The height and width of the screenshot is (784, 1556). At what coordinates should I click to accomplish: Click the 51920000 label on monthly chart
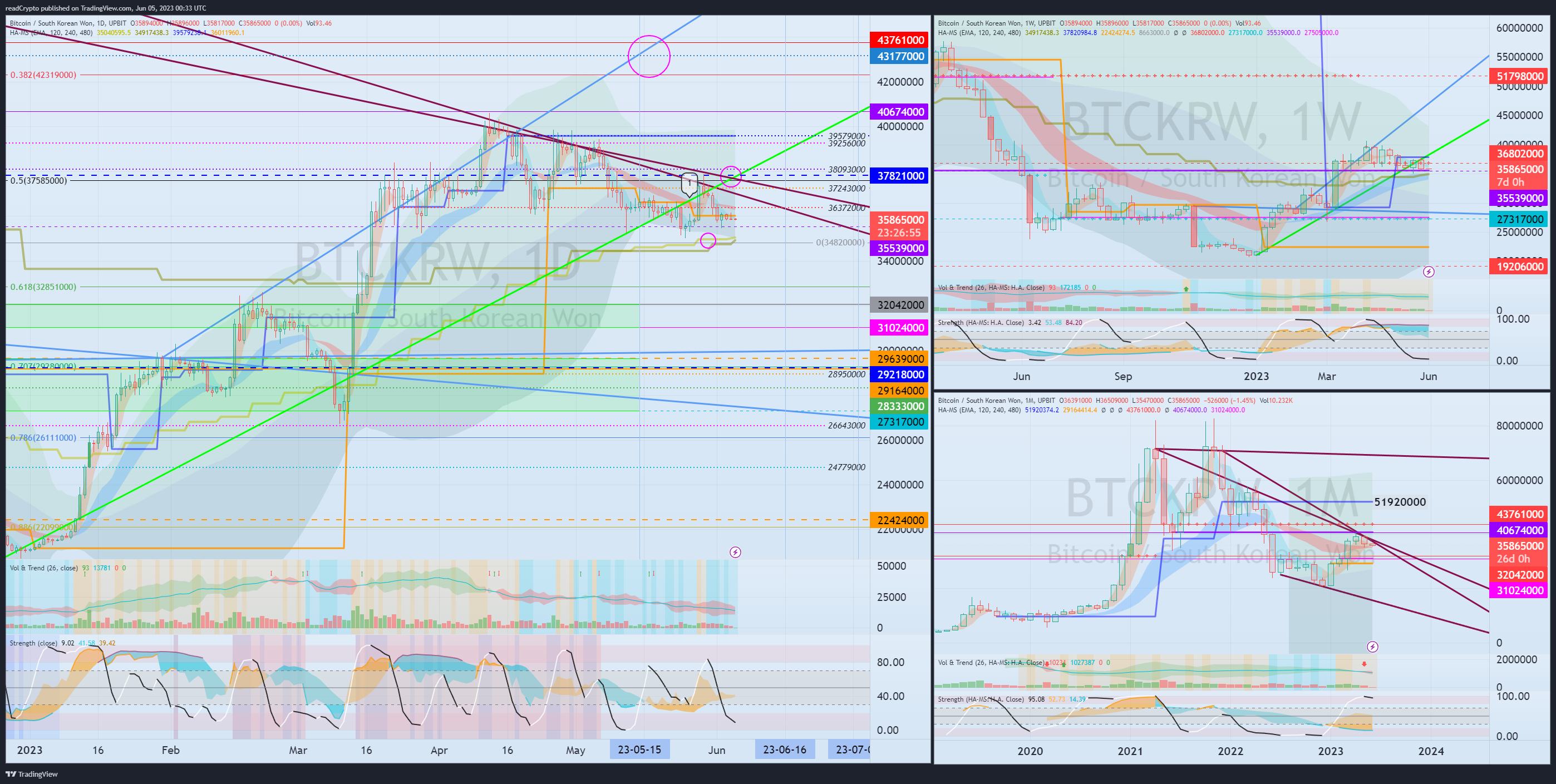point(1400,502)
